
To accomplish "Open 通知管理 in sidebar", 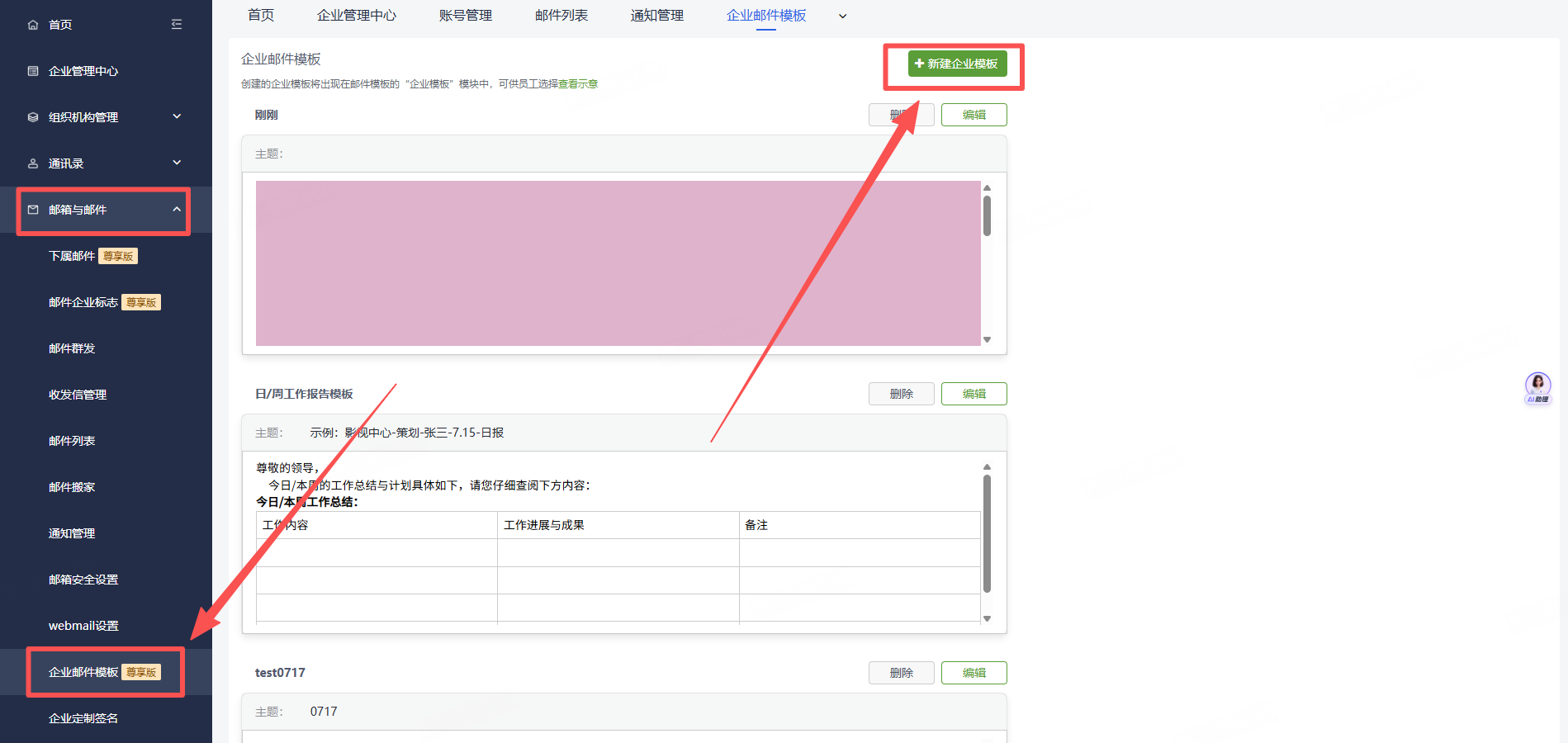I will 72,533.
